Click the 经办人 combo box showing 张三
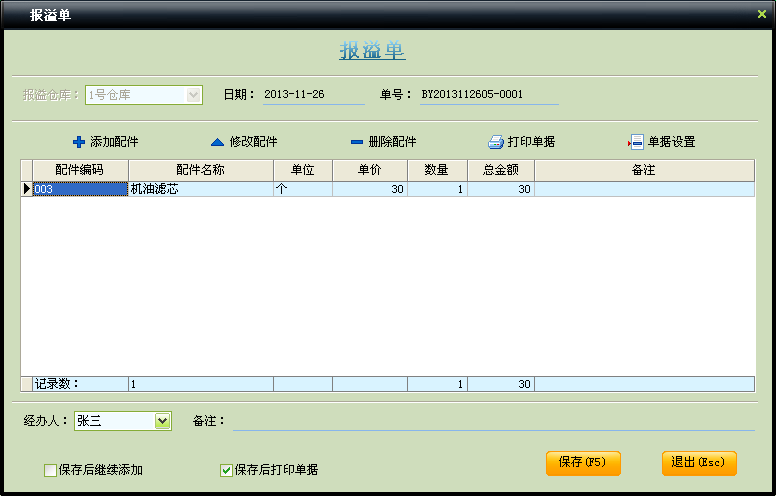 [123, 421]
